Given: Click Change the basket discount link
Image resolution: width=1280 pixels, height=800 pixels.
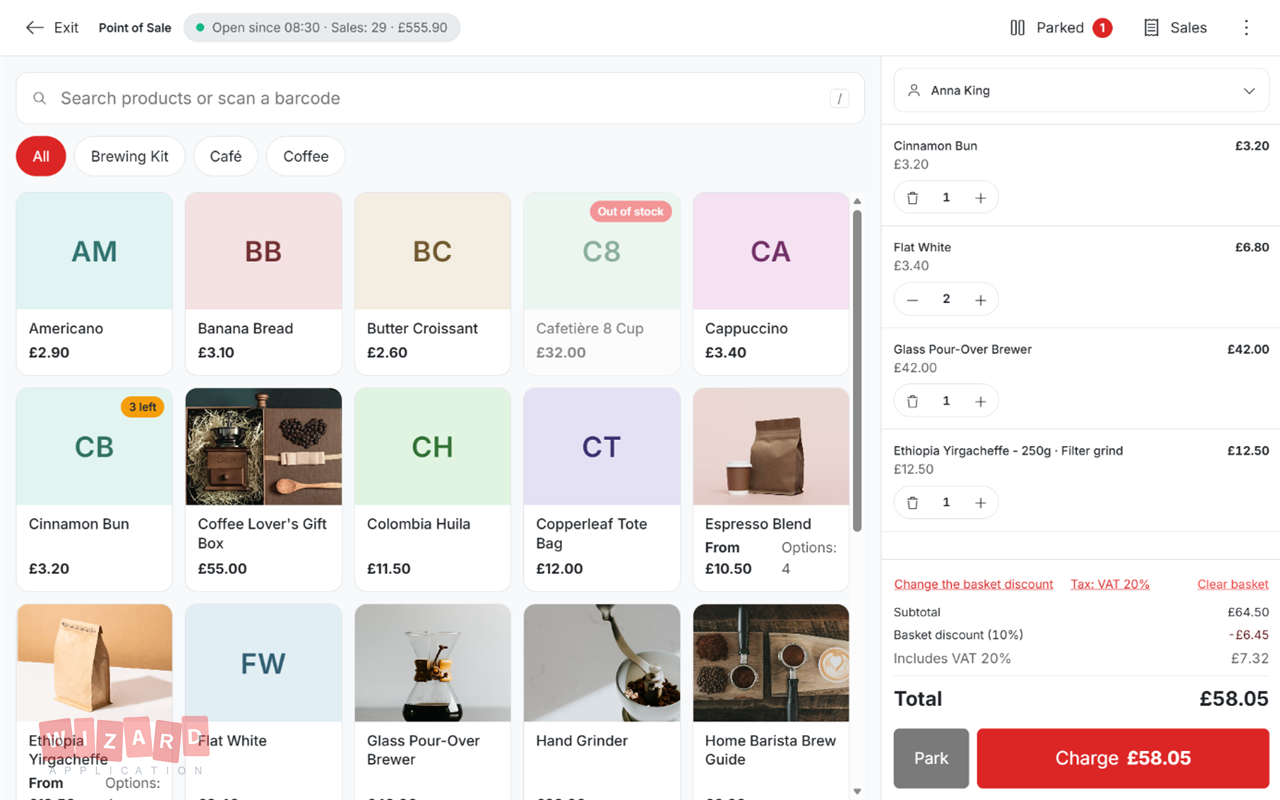Looking at the screenshot, I should [974, 584].
